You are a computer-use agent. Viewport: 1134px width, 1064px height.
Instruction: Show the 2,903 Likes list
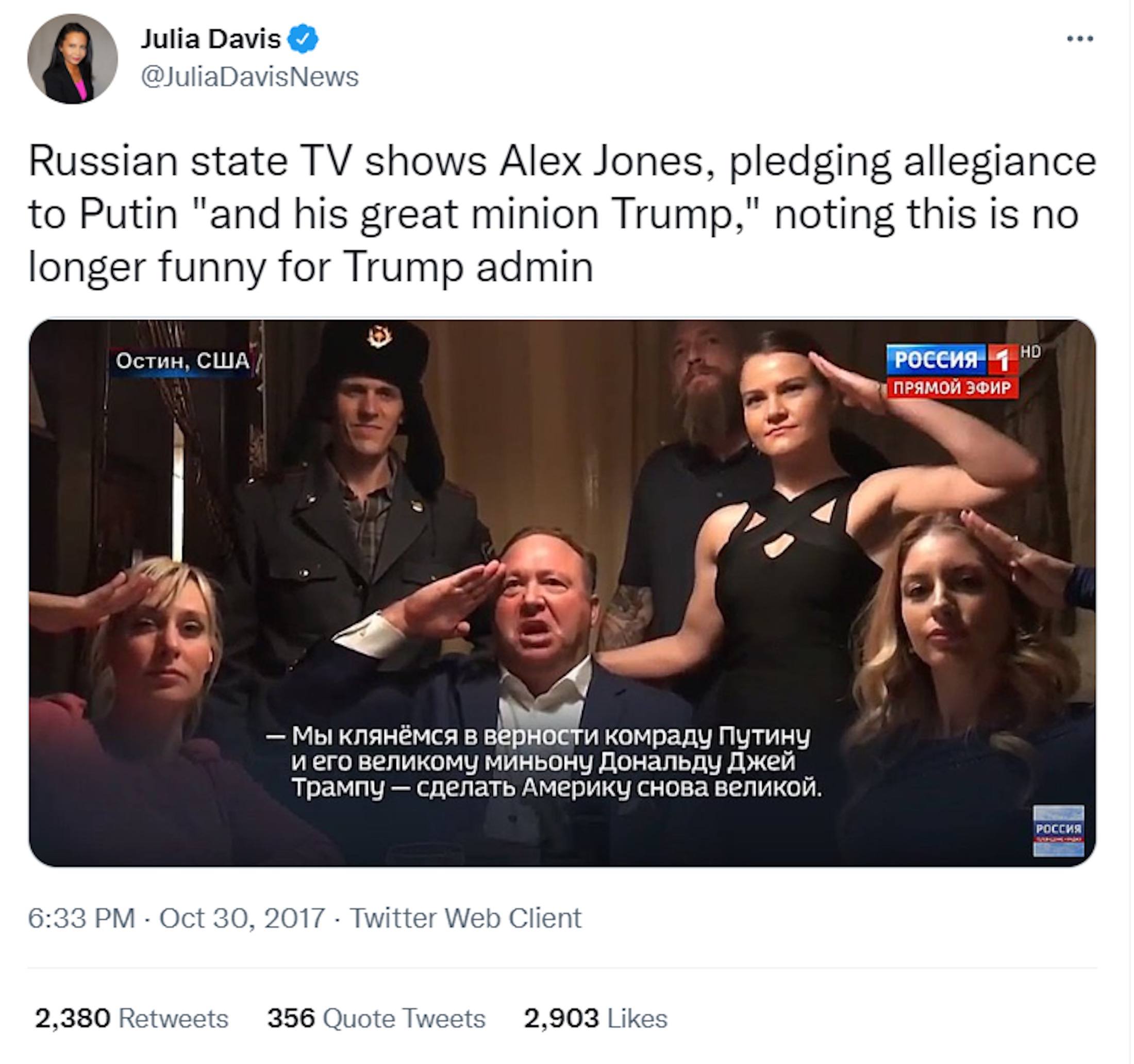(595, 1018)
